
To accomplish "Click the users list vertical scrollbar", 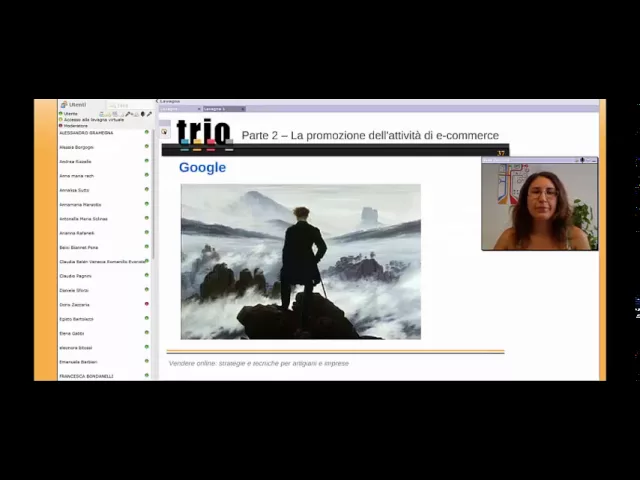I will click(153, 194).
